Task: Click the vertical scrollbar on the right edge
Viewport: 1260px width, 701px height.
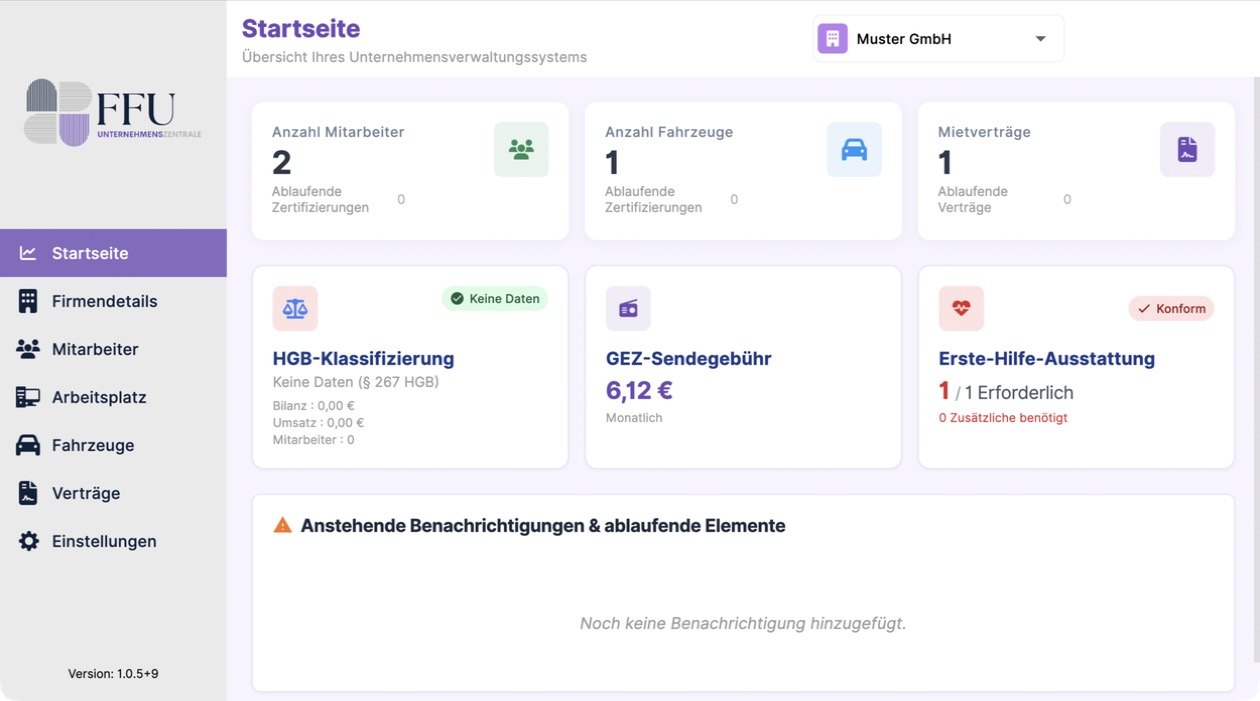Action: pyautogui.click(x=1256, y=370)
